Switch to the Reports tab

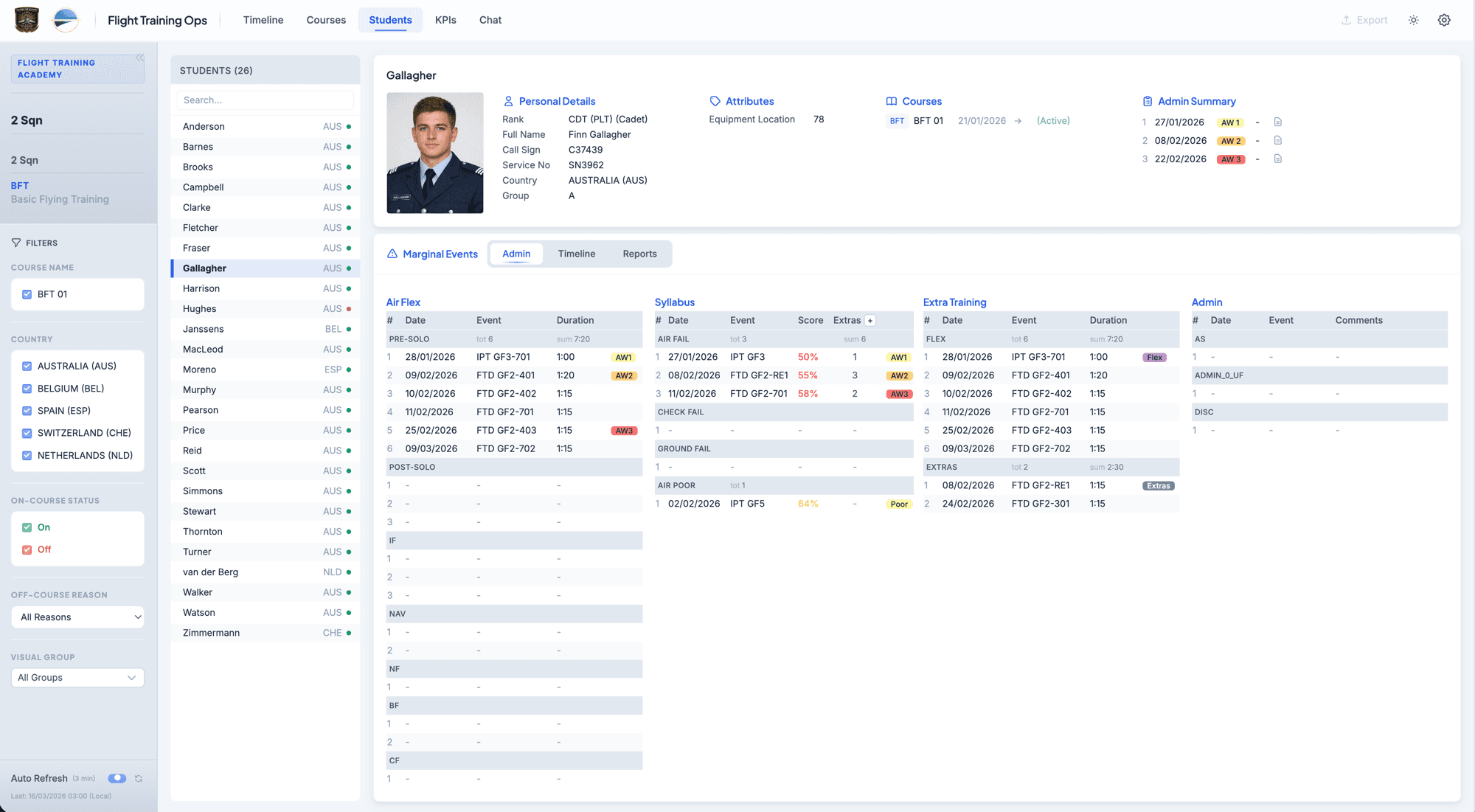pos(639,254)
